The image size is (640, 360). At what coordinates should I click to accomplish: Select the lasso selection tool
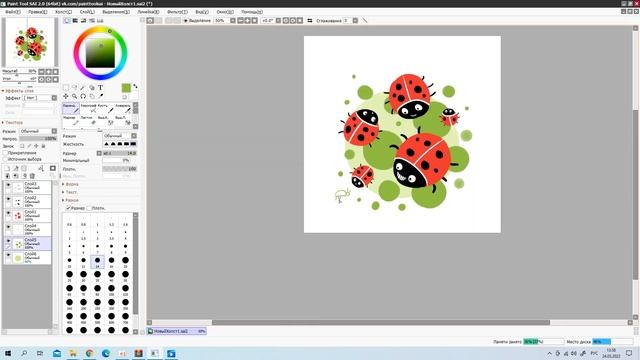[74, 87]
